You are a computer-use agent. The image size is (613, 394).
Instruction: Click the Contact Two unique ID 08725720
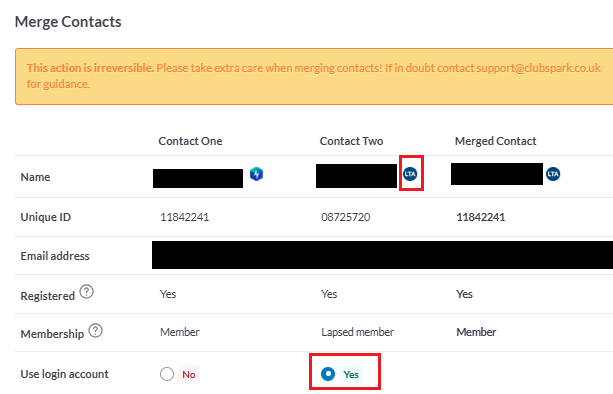[346, 217]
